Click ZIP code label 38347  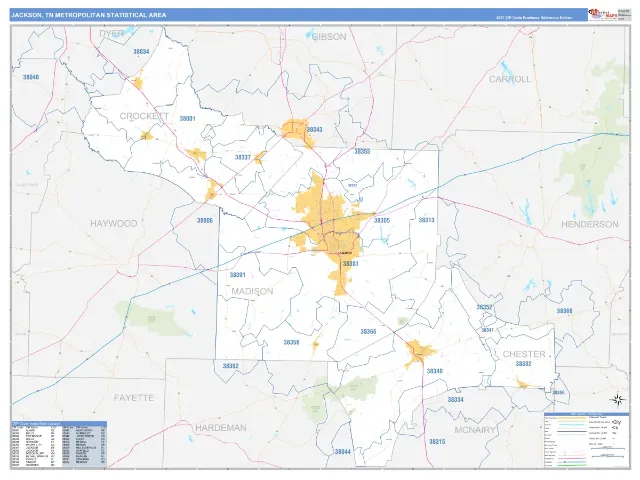(x=487, y=330)
